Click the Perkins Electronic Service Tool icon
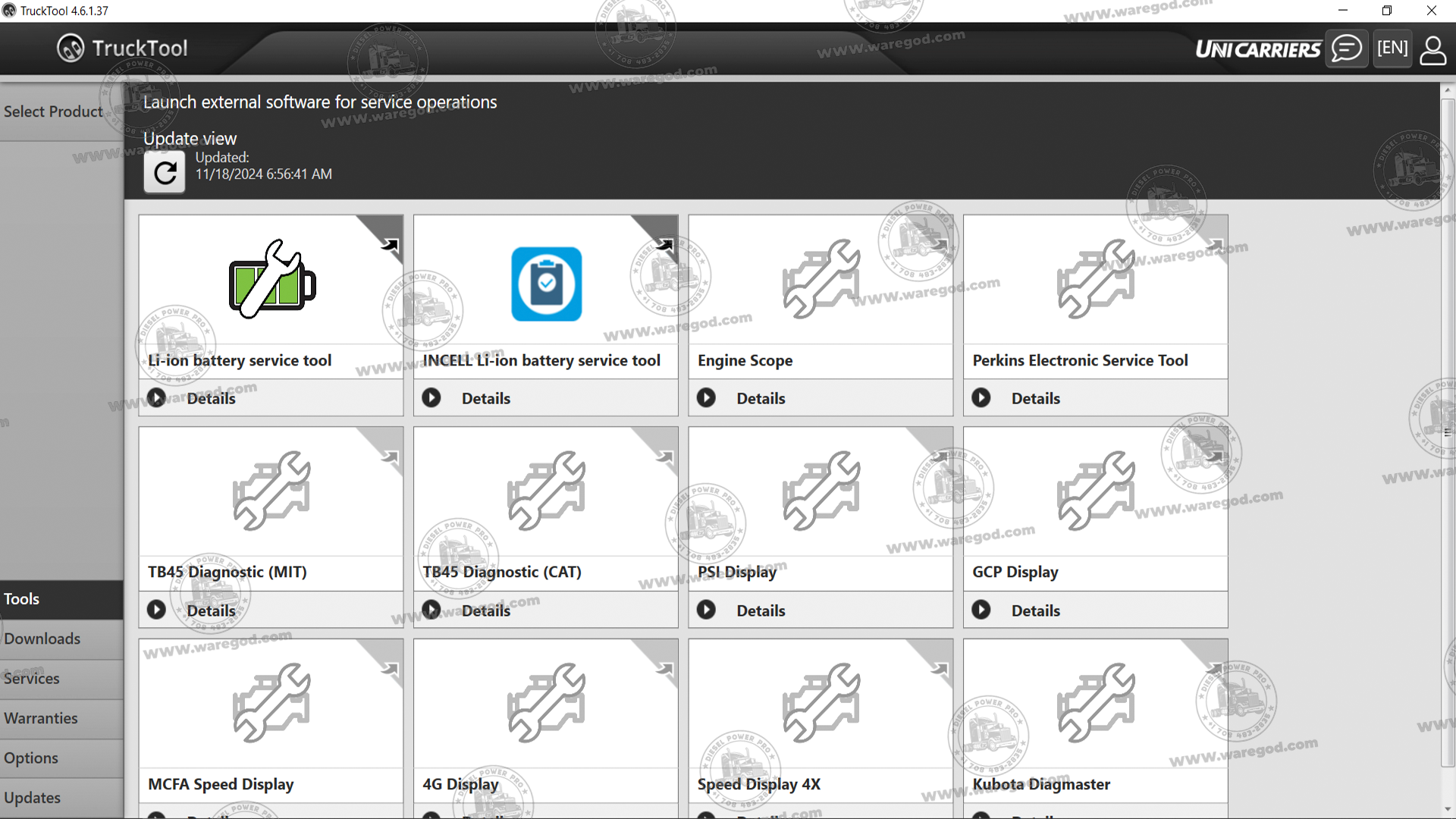This screenshot has height=819, width=1456. [x=1095, y=280]
